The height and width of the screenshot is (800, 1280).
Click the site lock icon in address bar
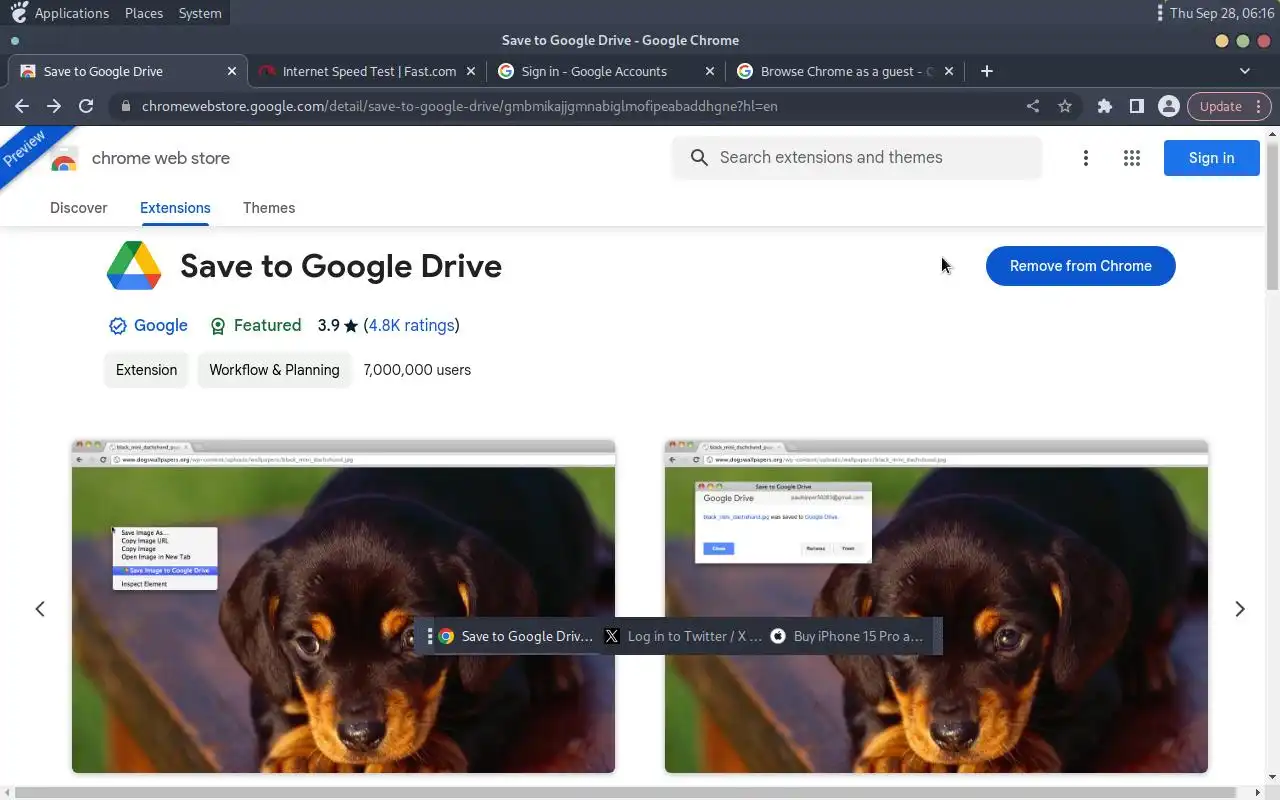point(125,106)
